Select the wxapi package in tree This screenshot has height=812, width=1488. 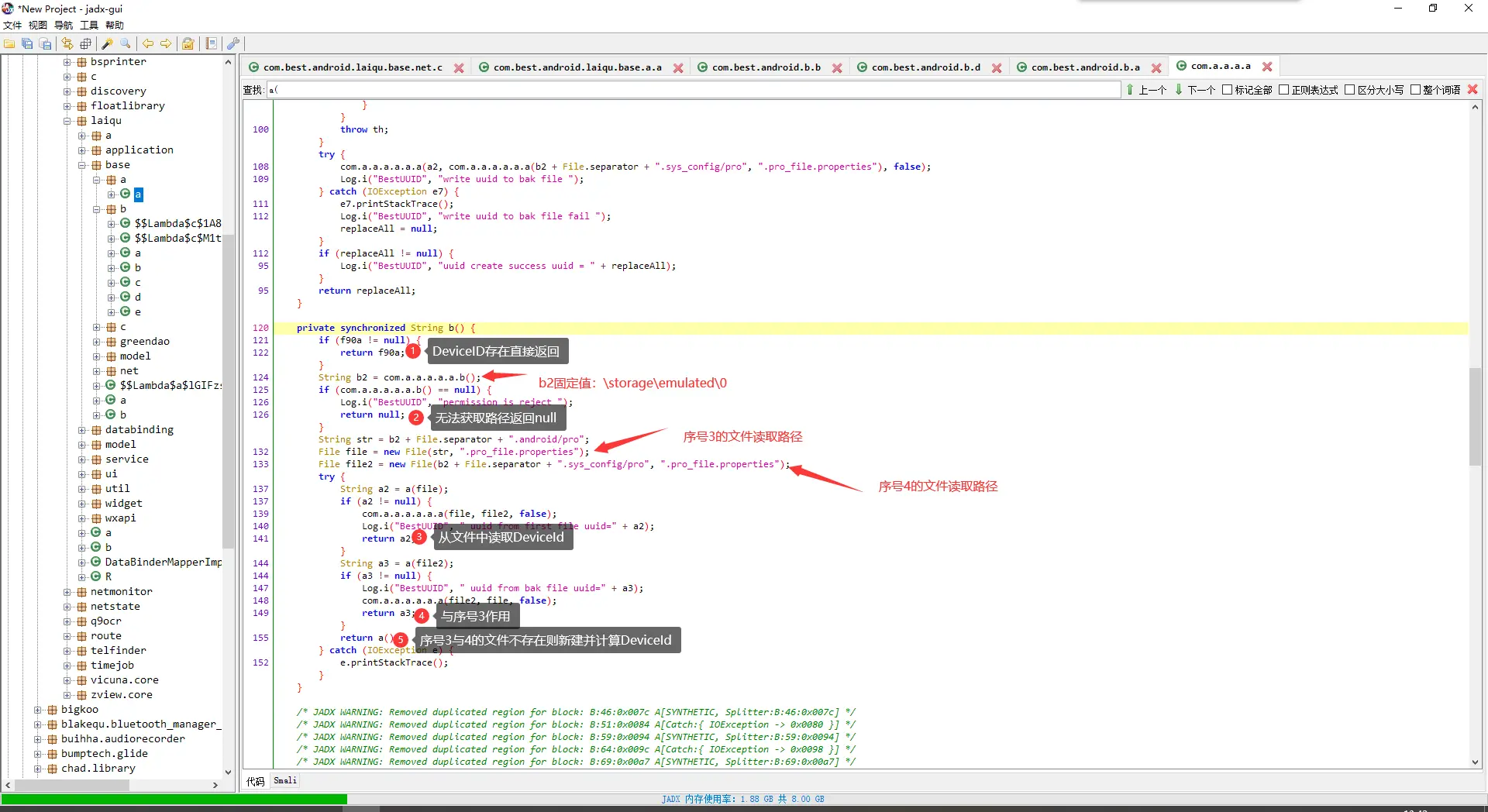coord(120,518)
